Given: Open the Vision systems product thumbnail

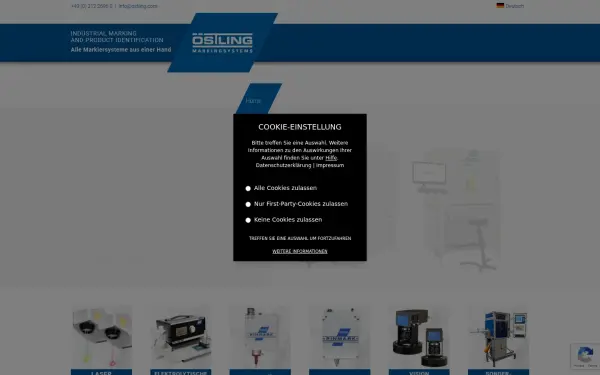Looking at the screenshot, I should [419, 337].
